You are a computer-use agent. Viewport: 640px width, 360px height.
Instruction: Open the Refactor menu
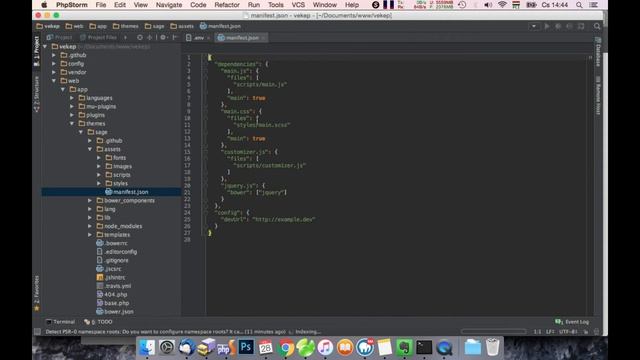(x=227, y=5)
